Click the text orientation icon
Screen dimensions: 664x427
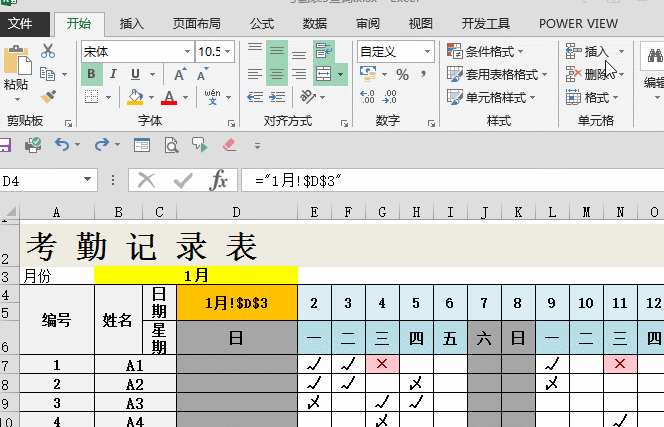tap(308, 97)
